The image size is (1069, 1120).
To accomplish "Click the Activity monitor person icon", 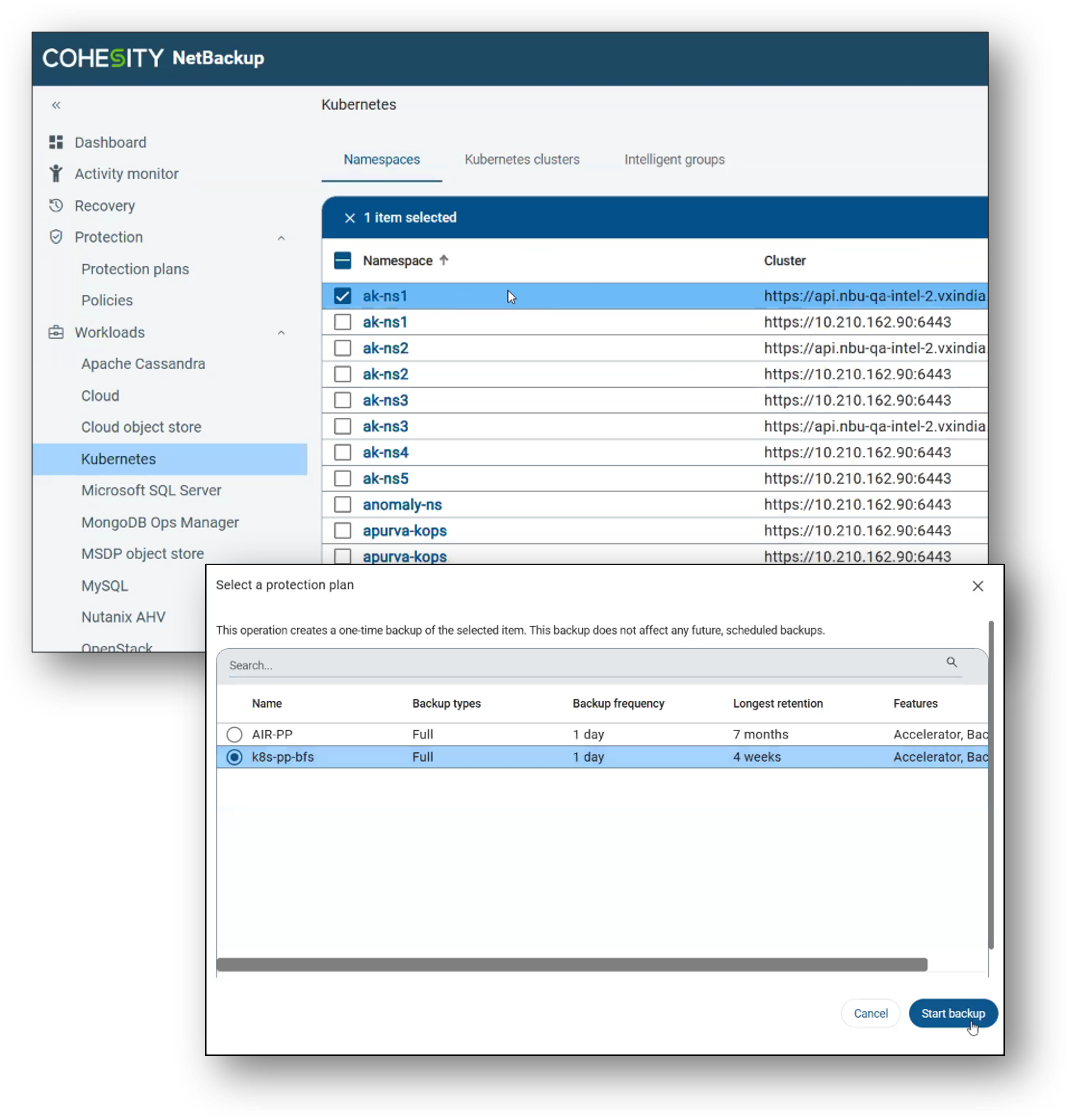I will 56,173.
